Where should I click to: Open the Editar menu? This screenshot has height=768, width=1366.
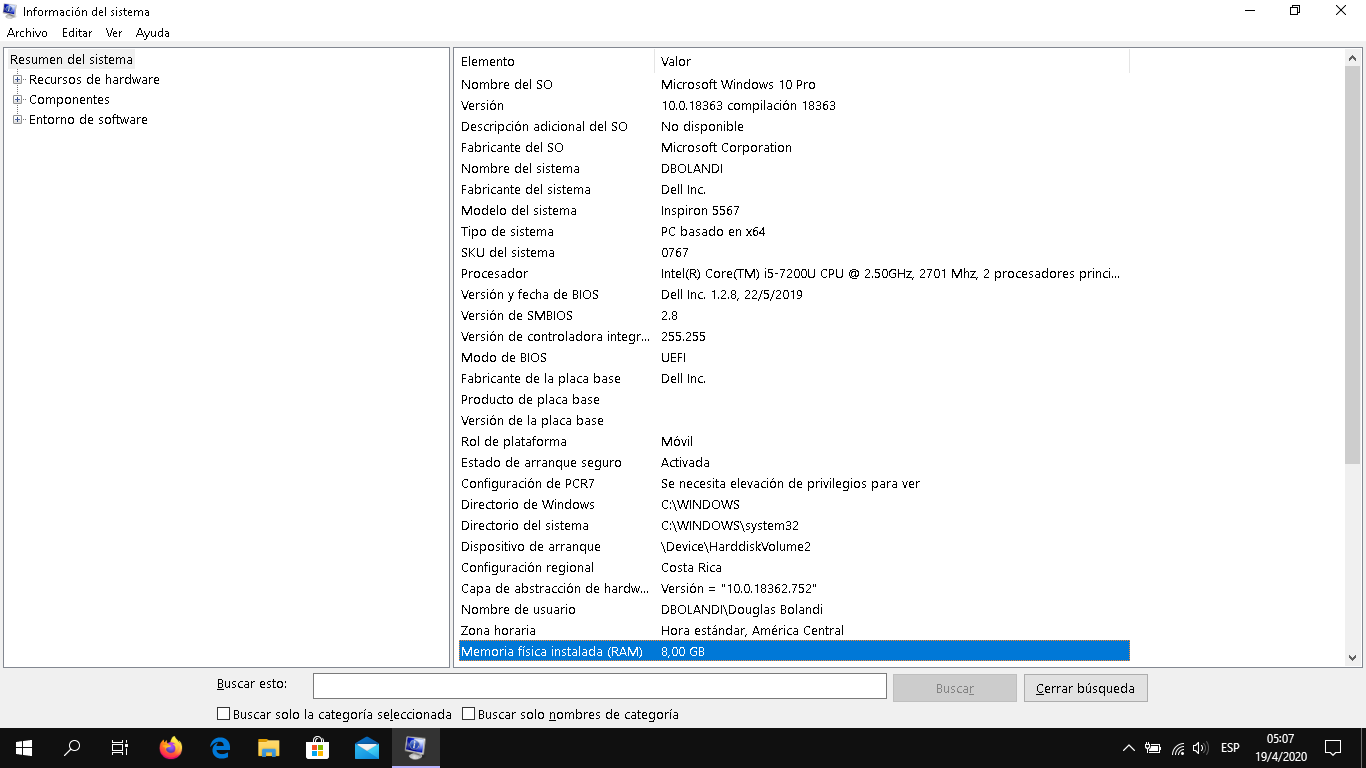click(77, 33)
